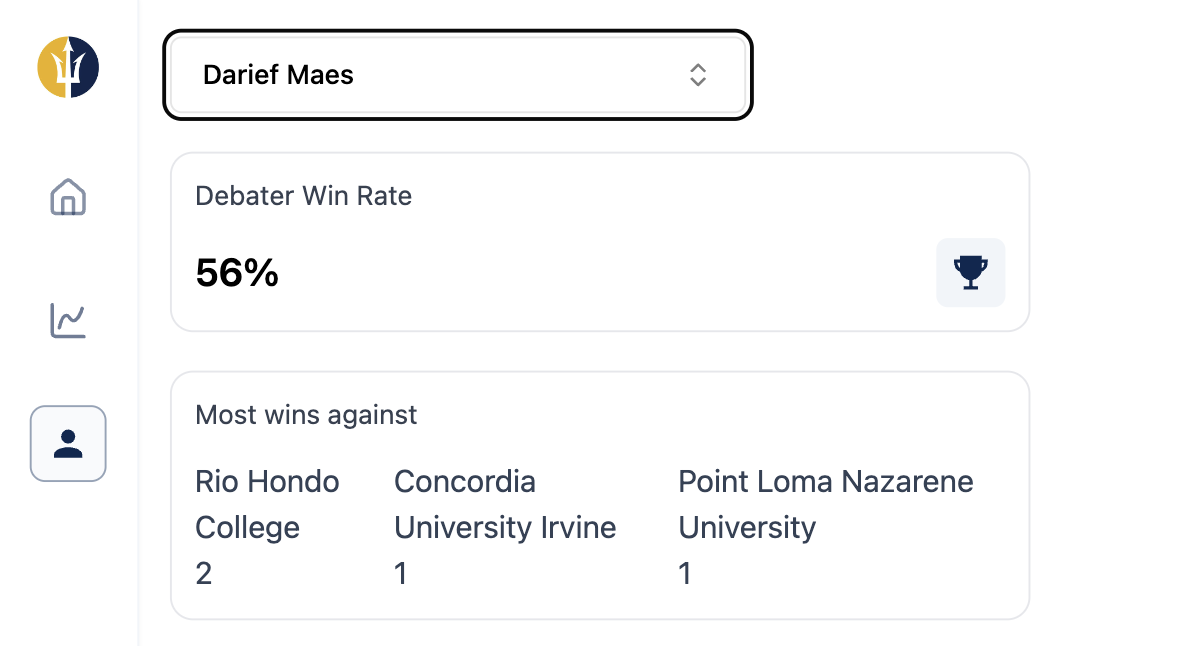The image size is (1195, 646).
Task: Click the 56% win rate value
Action: click(237, 273)
